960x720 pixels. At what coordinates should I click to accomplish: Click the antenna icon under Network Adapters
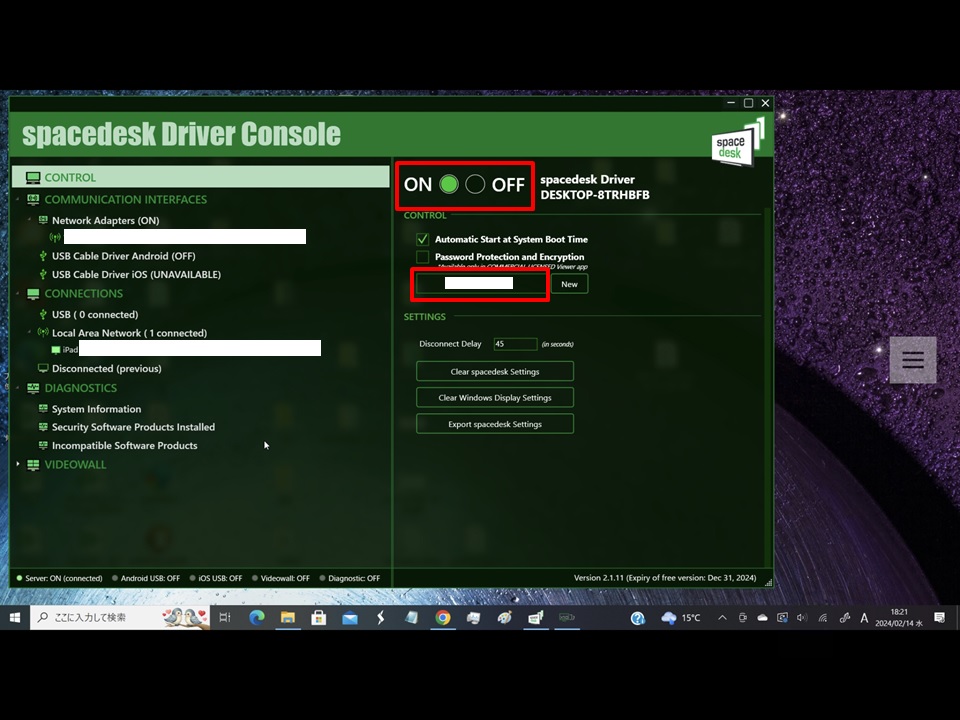[55, 237]
